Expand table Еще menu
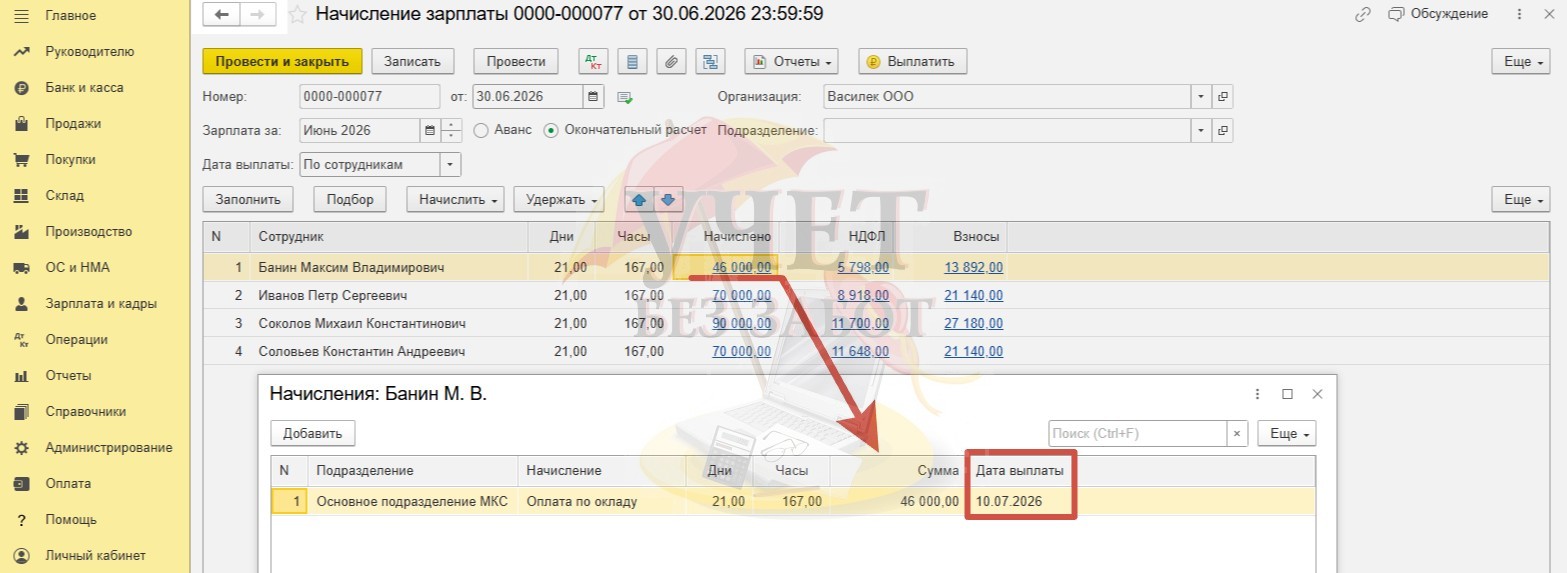The image size is (1567, 573). point(1520,199)
